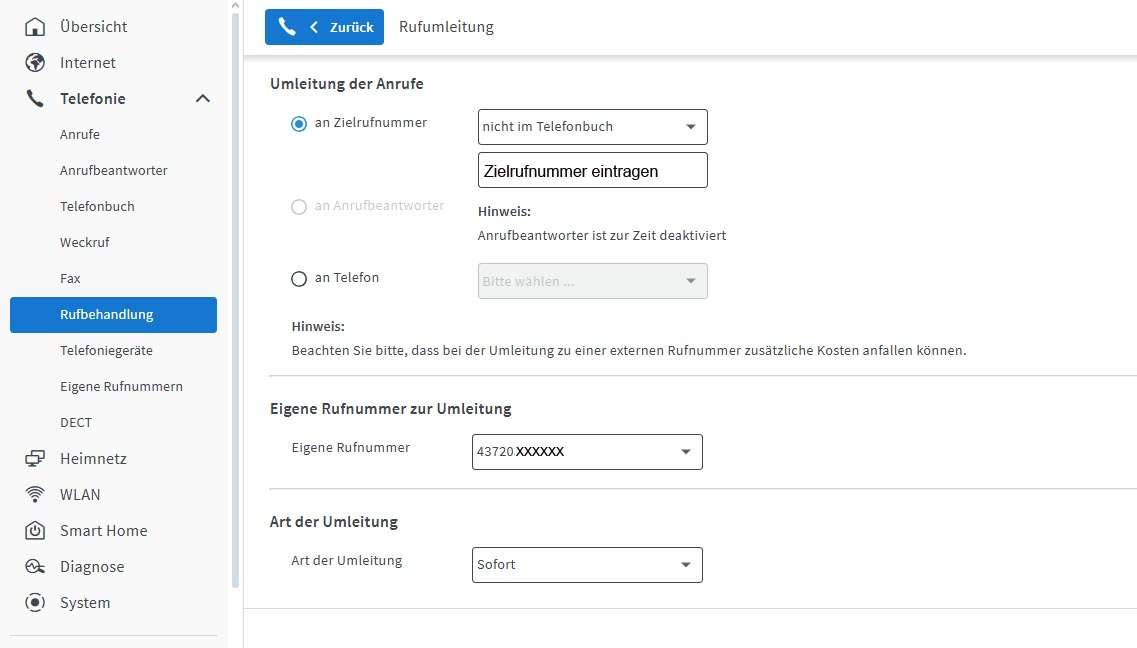Open the Eigene Rufnummer dropdown
Screen dimensions: 1137x648
(x=586, y=452)
